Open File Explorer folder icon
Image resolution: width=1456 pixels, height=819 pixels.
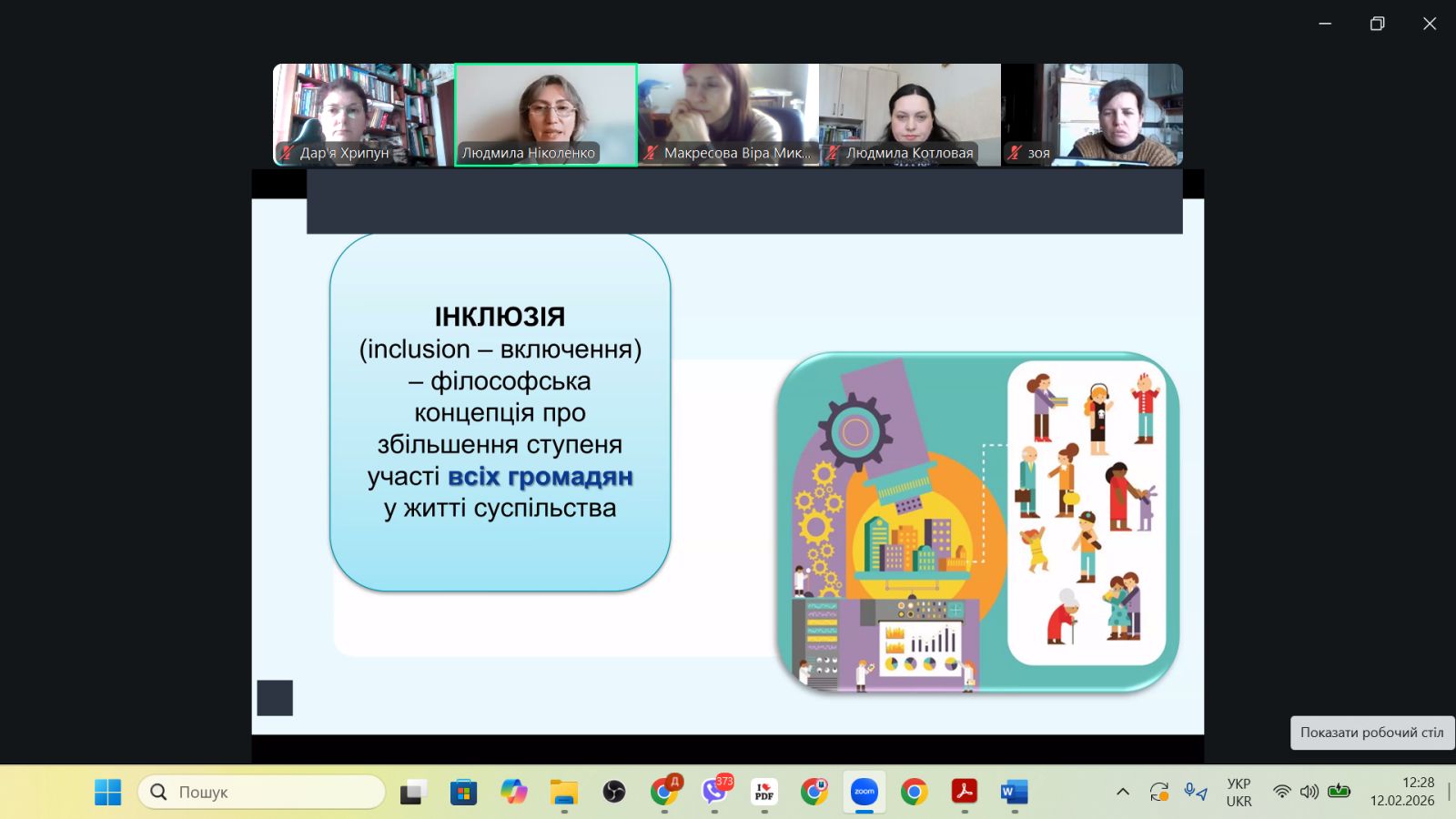pyautogui.click(x=564, y=792)
